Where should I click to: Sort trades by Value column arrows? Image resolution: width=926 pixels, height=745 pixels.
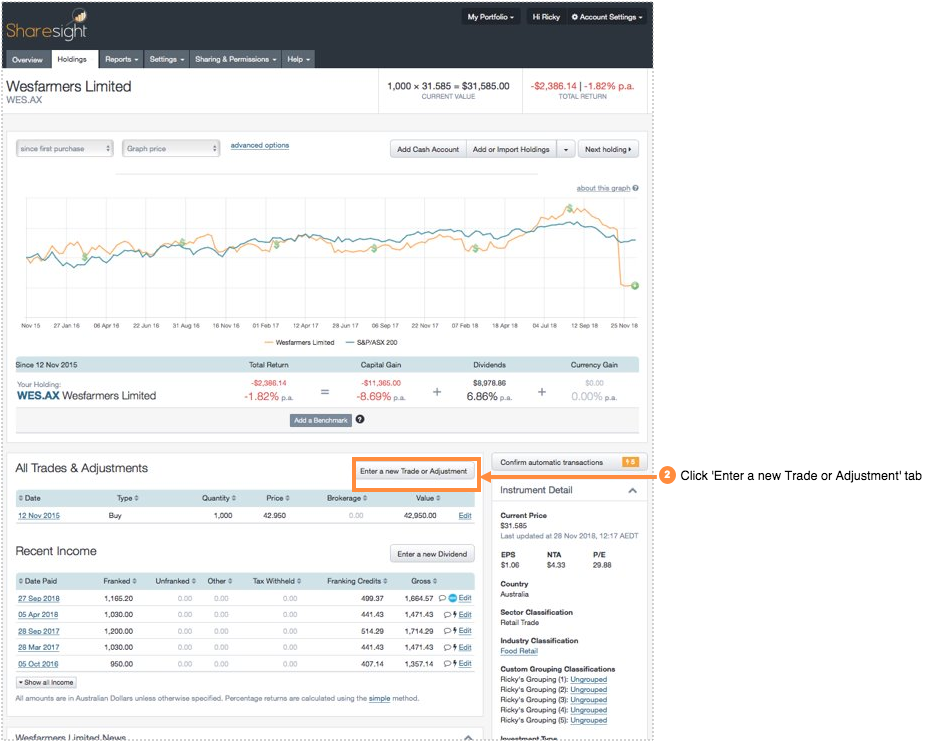tap(438, 498)
